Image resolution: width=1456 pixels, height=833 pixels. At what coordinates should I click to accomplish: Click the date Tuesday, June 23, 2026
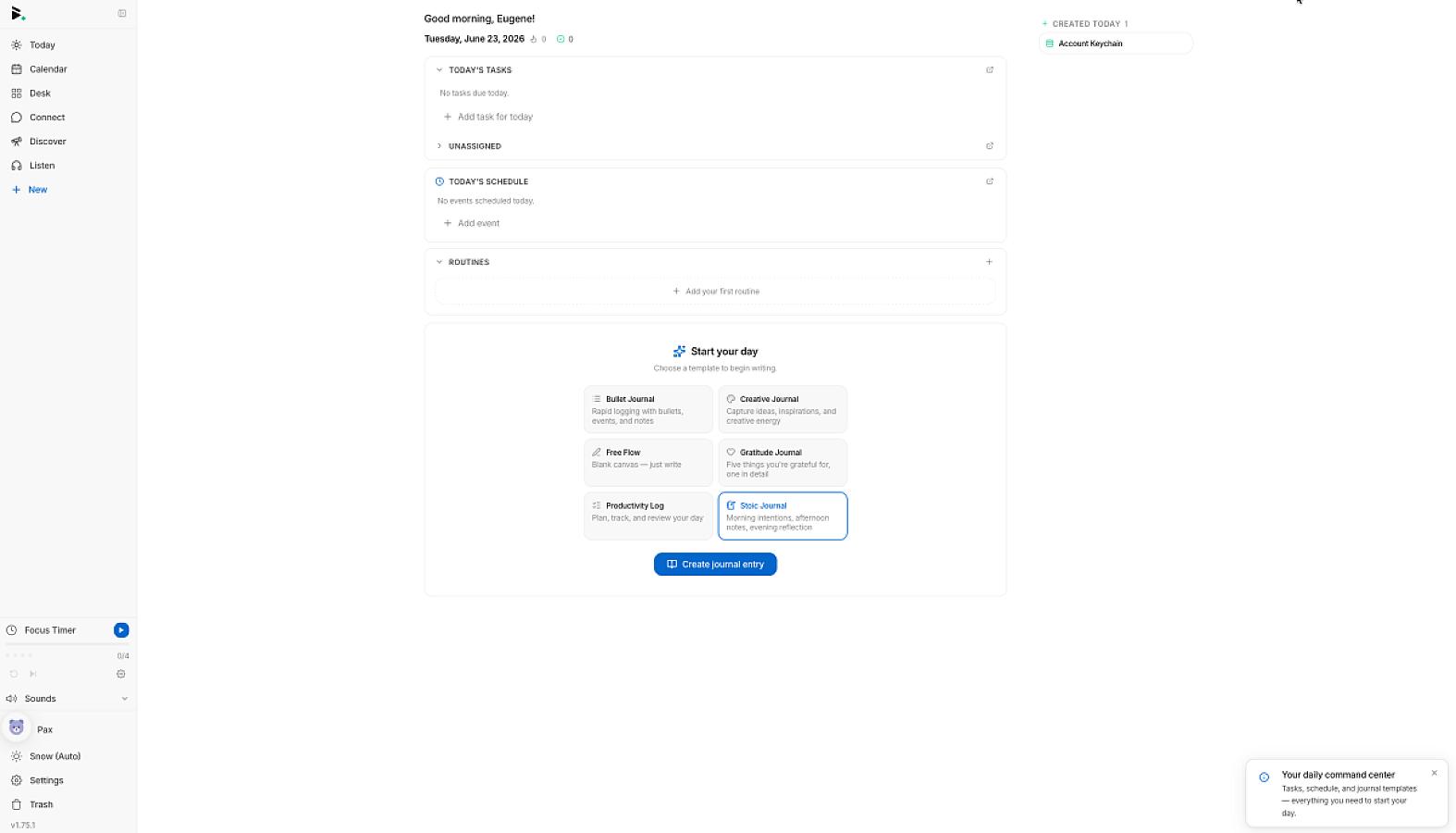pos(475,39)
